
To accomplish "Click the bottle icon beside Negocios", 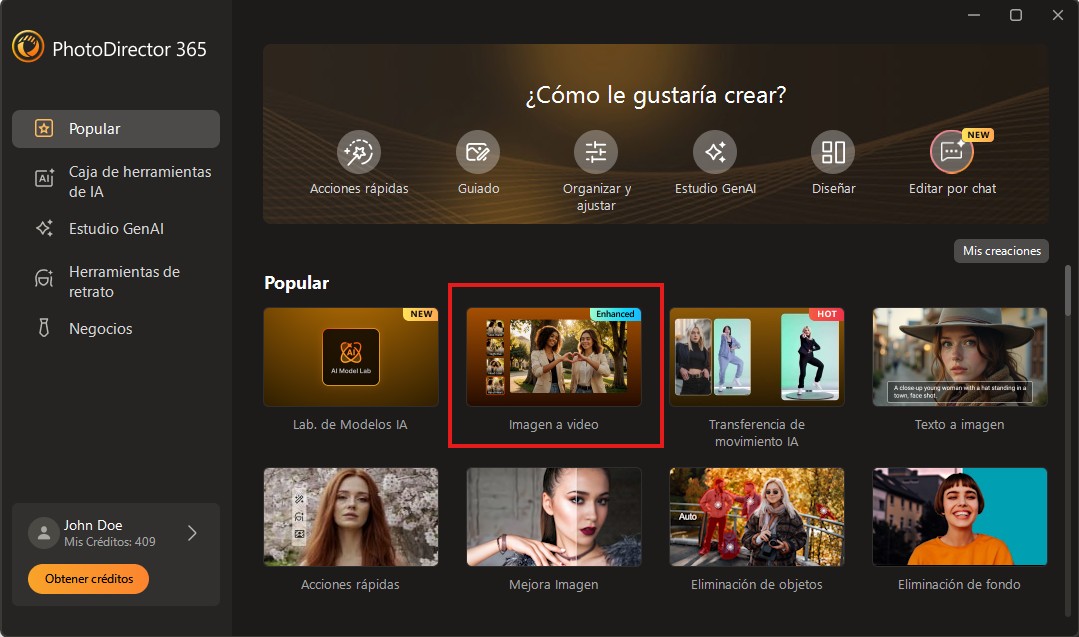I will coord(44,328).
